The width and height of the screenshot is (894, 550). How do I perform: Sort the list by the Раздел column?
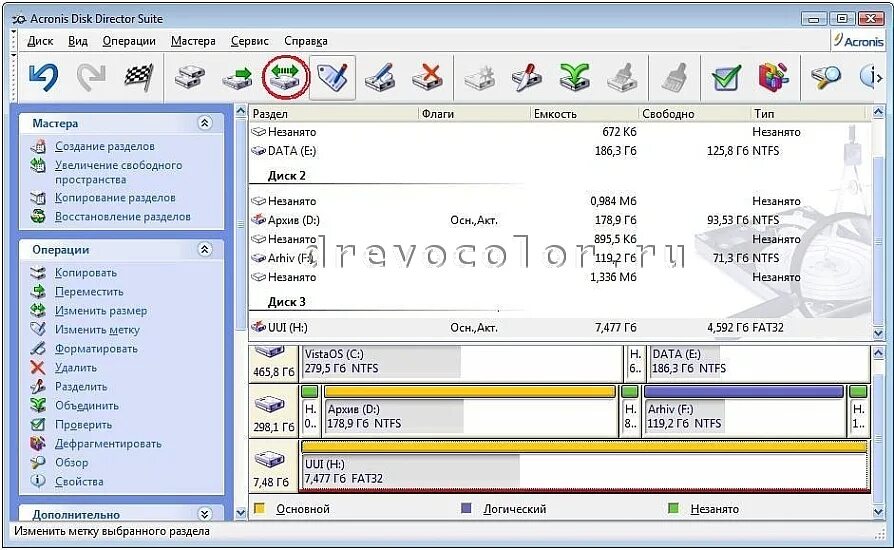click(x=333, y=114)
